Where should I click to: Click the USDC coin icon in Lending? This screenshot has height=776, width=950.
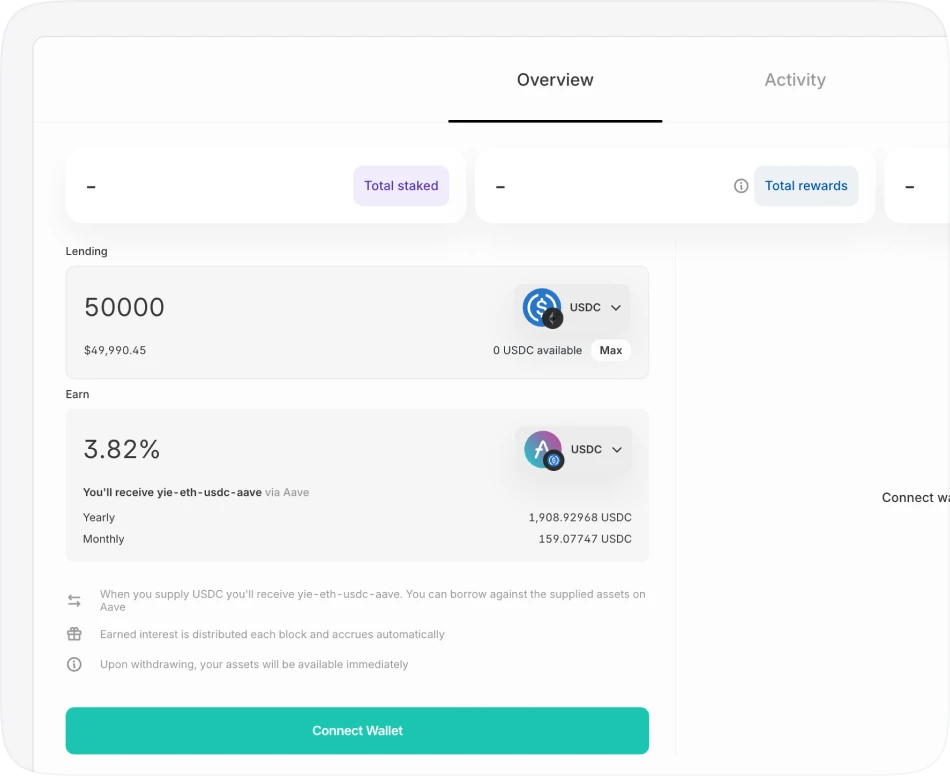pos(542,308)
